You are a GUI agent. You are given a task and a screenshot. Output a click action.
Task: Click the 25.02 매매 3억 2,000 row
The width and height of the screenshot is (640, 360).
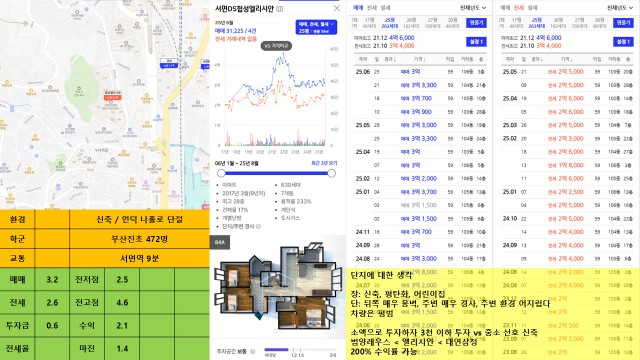pyautogui.click(x=420, y=178)
